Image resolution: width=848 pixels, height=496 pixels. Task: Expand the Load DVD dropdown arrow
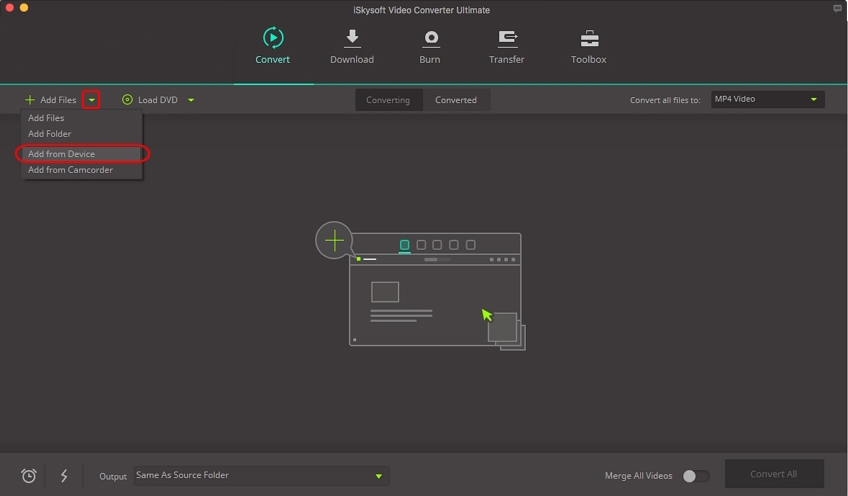click(x=191, y=100)
